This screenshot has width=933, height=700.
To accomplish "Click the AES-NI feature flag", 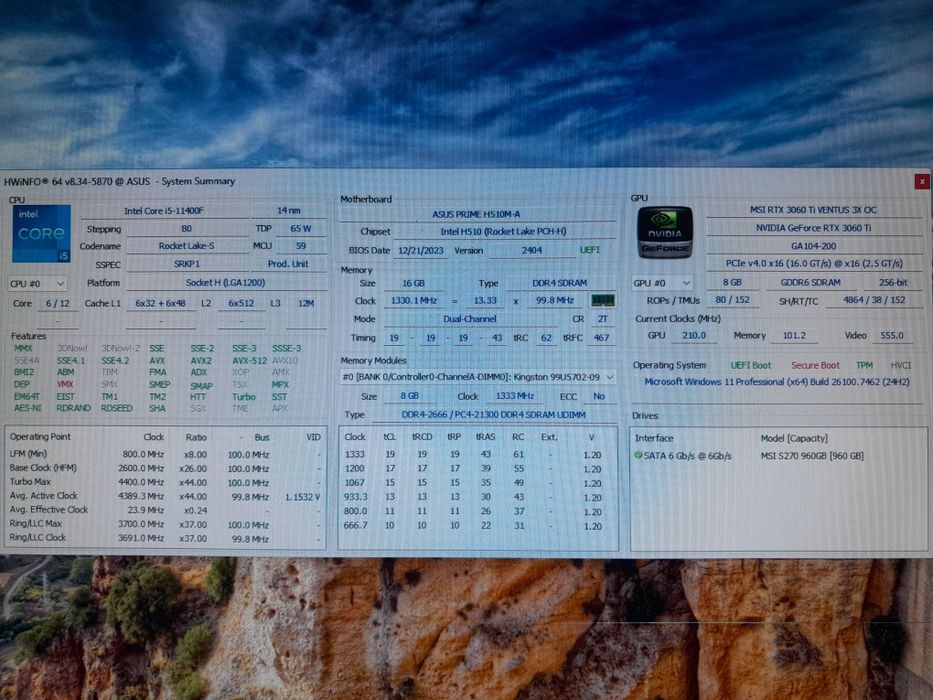I will tap(27, 408).
